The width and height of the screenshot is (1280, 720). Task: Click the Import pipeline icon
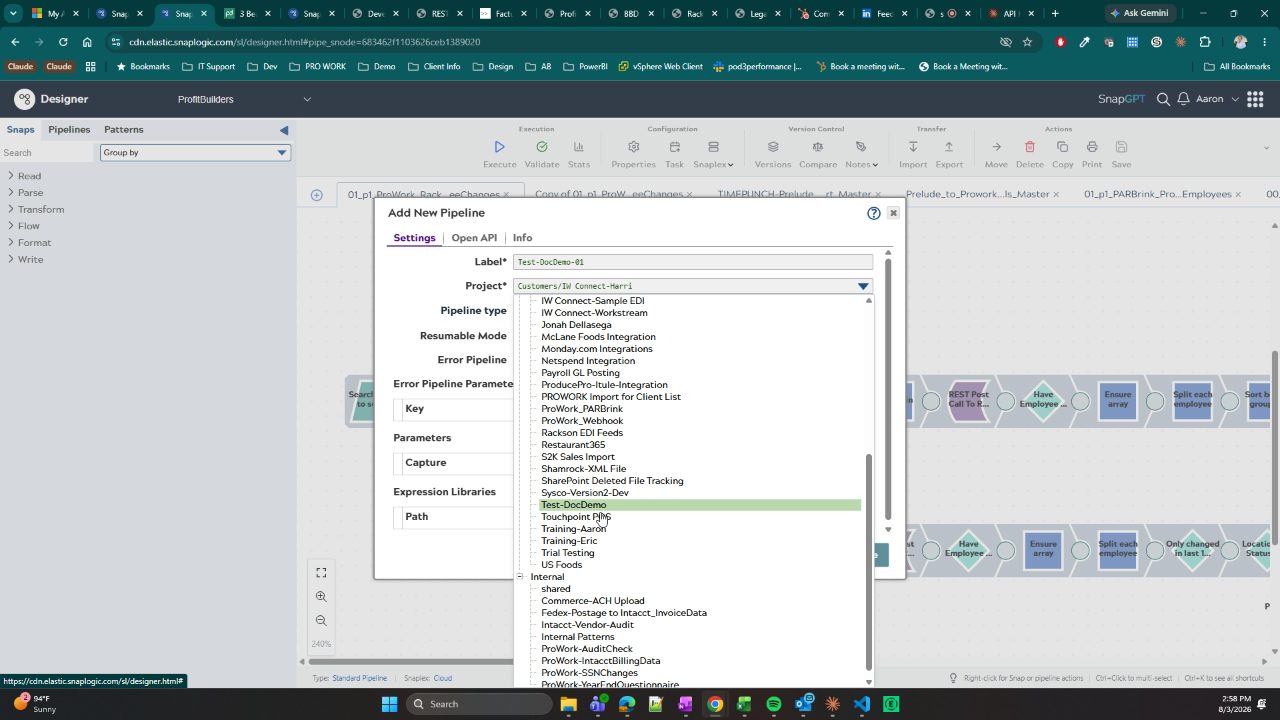tap(913, 147)
